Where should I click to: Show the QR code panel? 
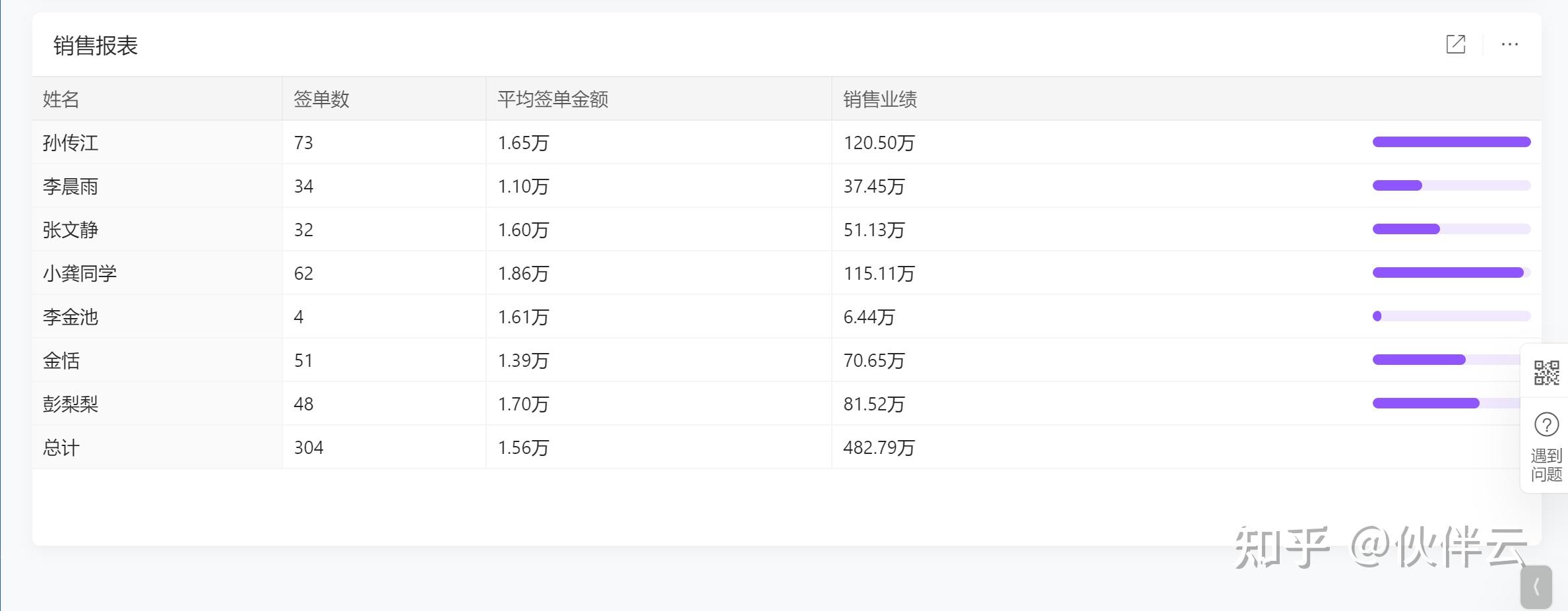[x=1546, y=373]
